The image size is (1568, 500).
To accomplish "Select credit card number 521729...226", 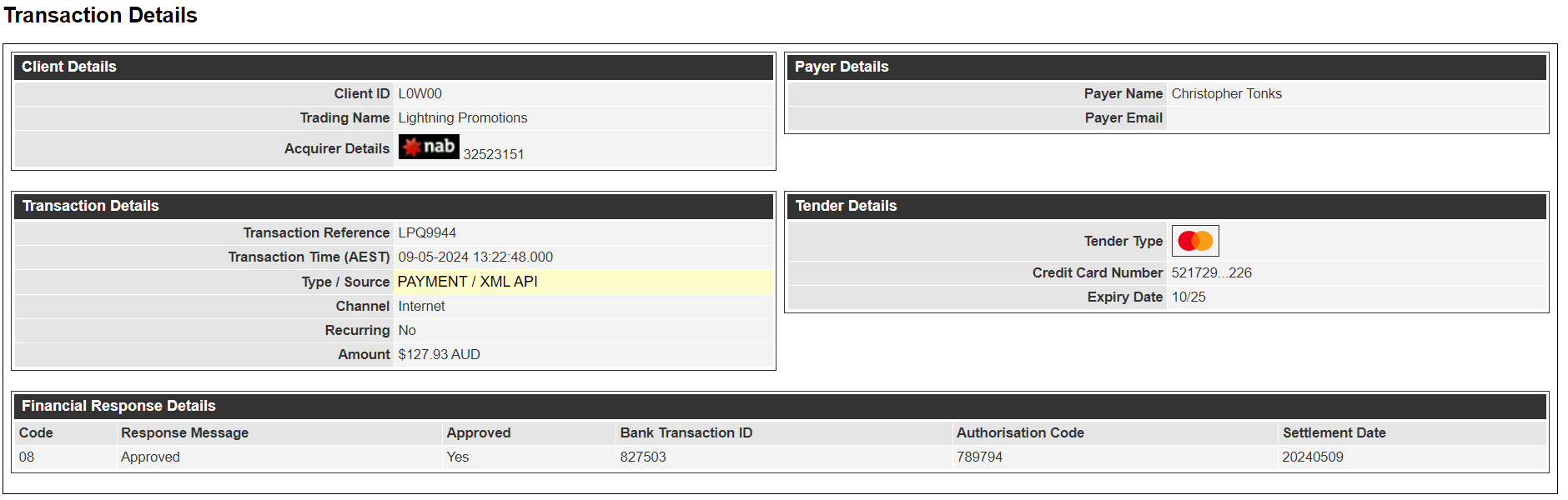I will tap(1211, 272).
